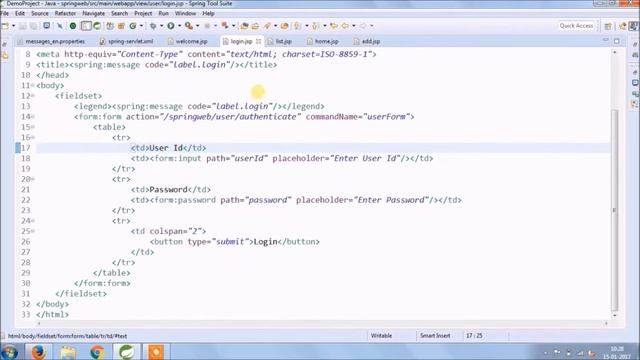Open the Window menu
The width and height of the screenshot is (640, 360).
click(x=185, y=13)
